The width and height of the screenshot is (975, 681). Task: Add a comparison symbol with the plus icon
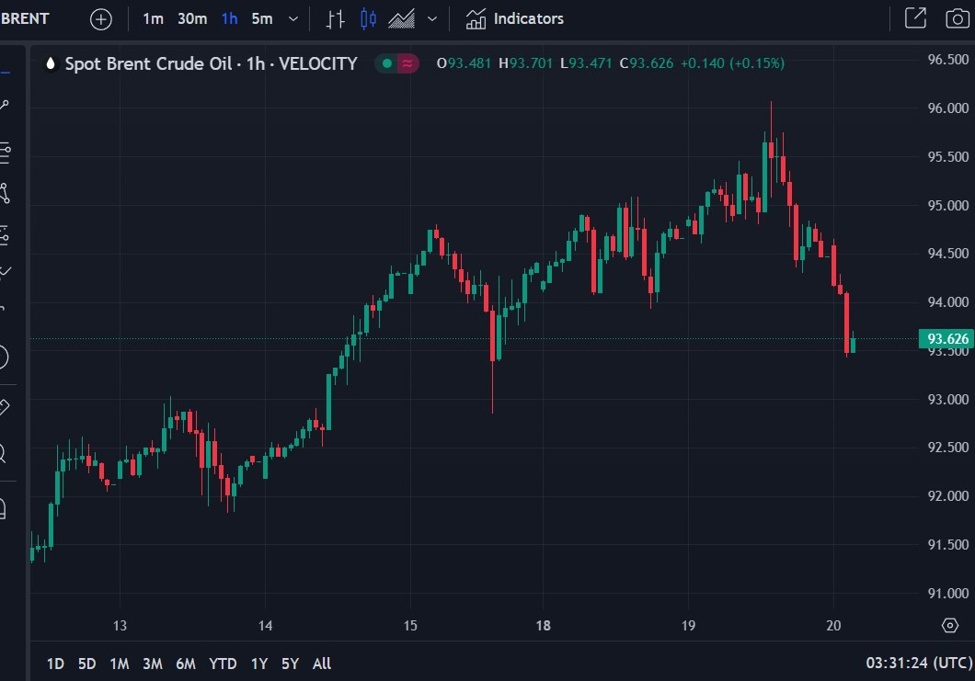[100, 19]
